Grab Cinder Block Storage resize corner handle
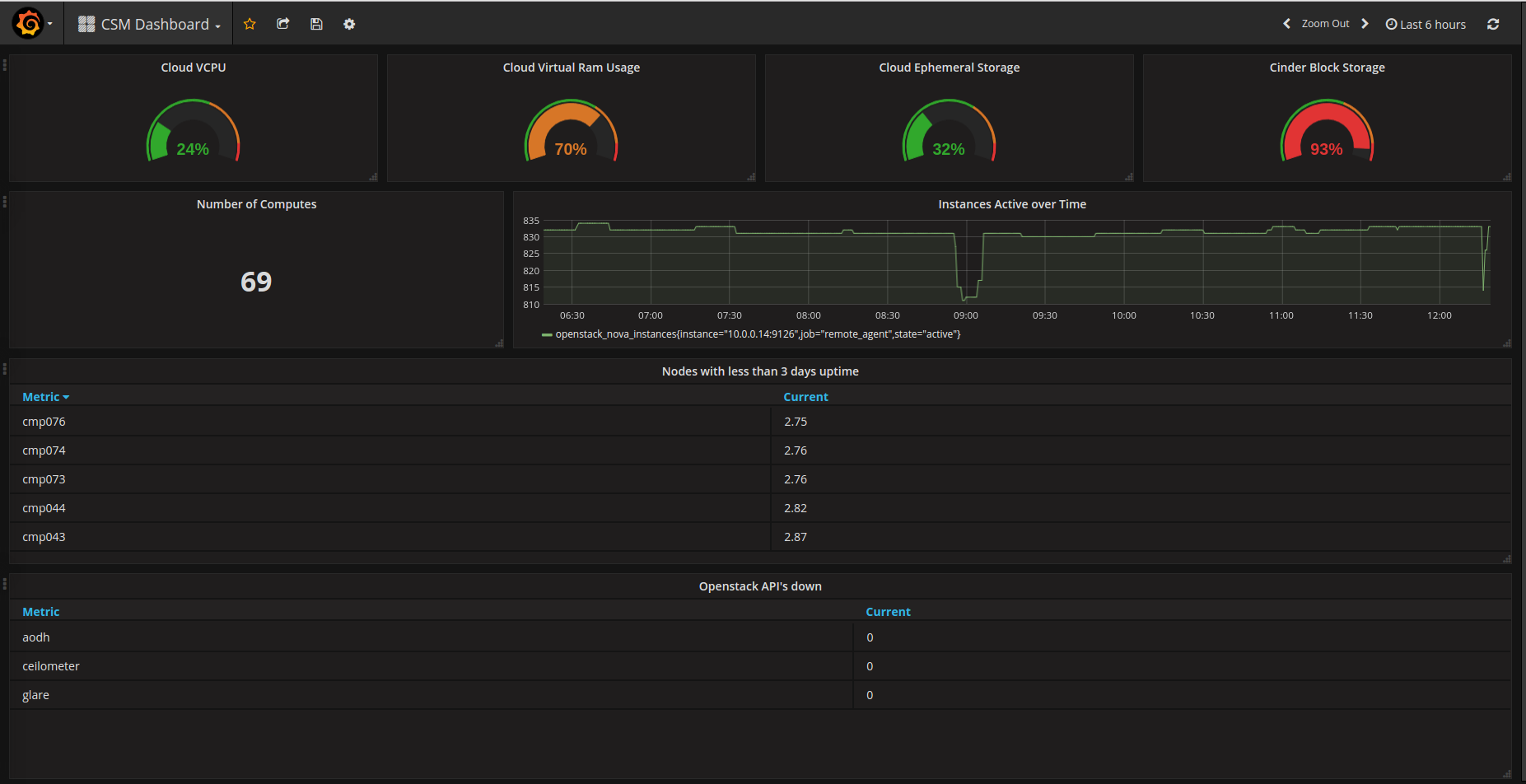The image size is (1526, 784). 1507,177
